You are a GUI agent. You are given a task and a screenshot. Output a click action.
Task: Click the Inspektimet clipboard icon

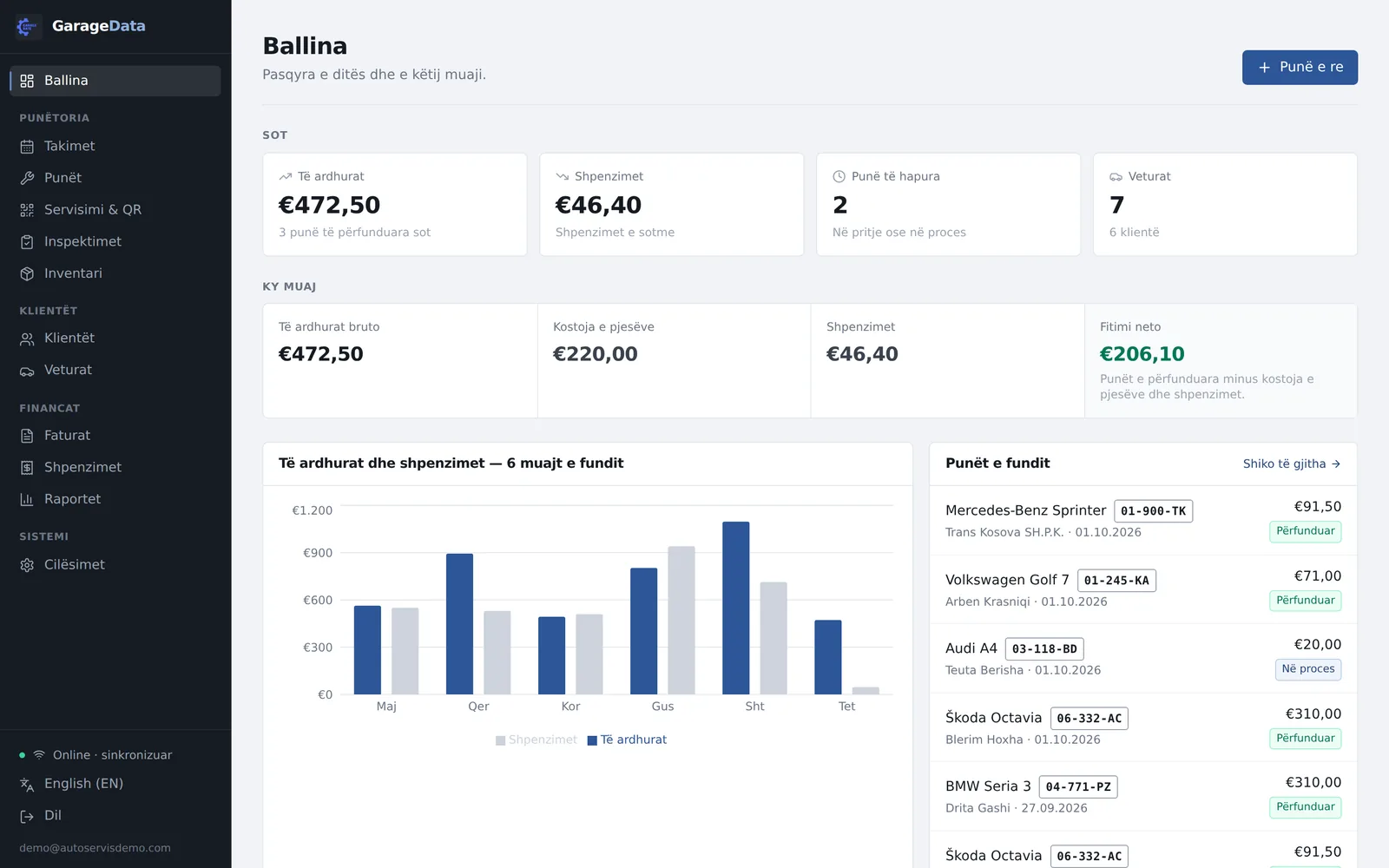click(27, 242)
